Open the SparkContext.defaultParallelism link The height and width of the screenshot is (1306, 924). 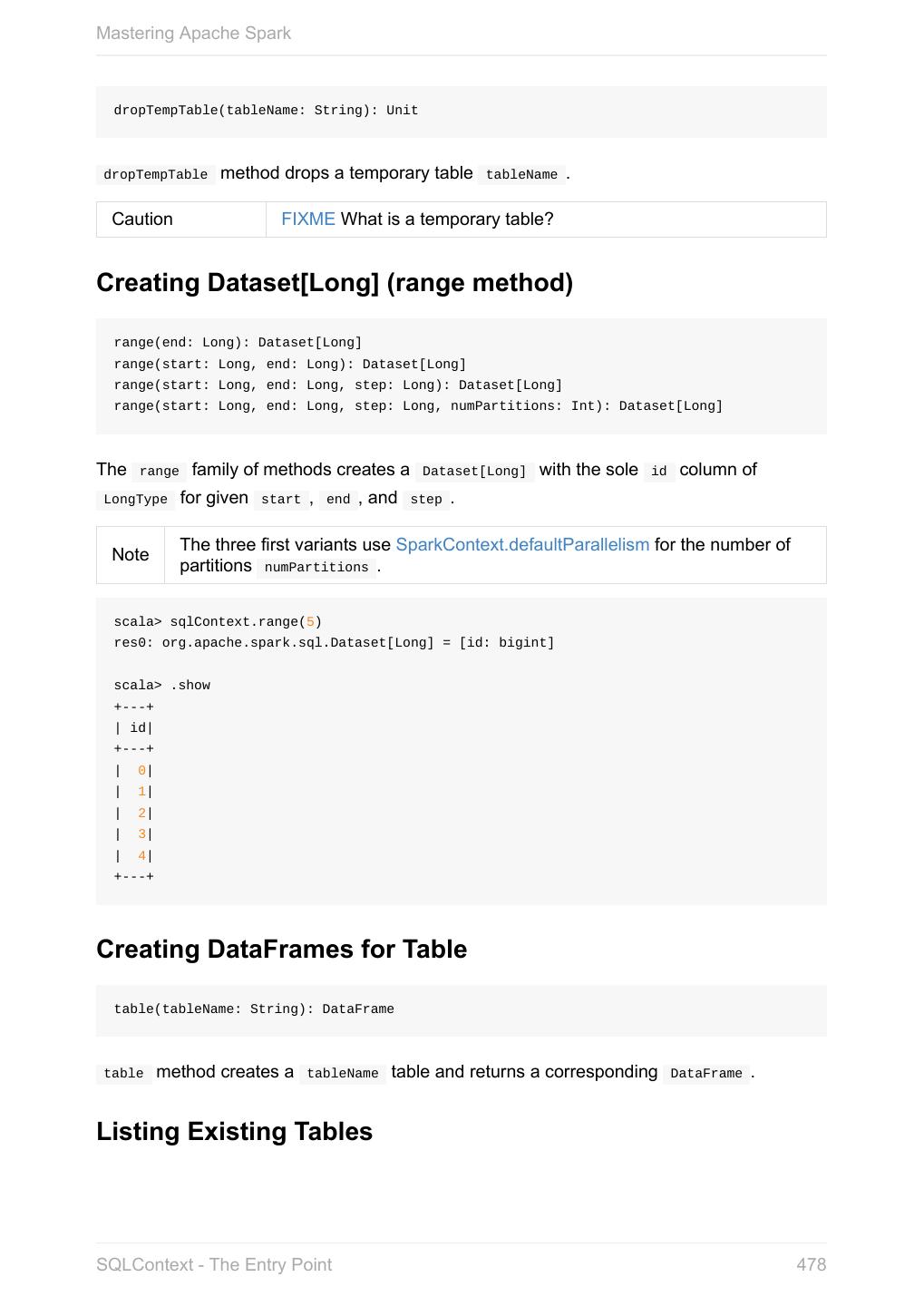click(522, 545)
